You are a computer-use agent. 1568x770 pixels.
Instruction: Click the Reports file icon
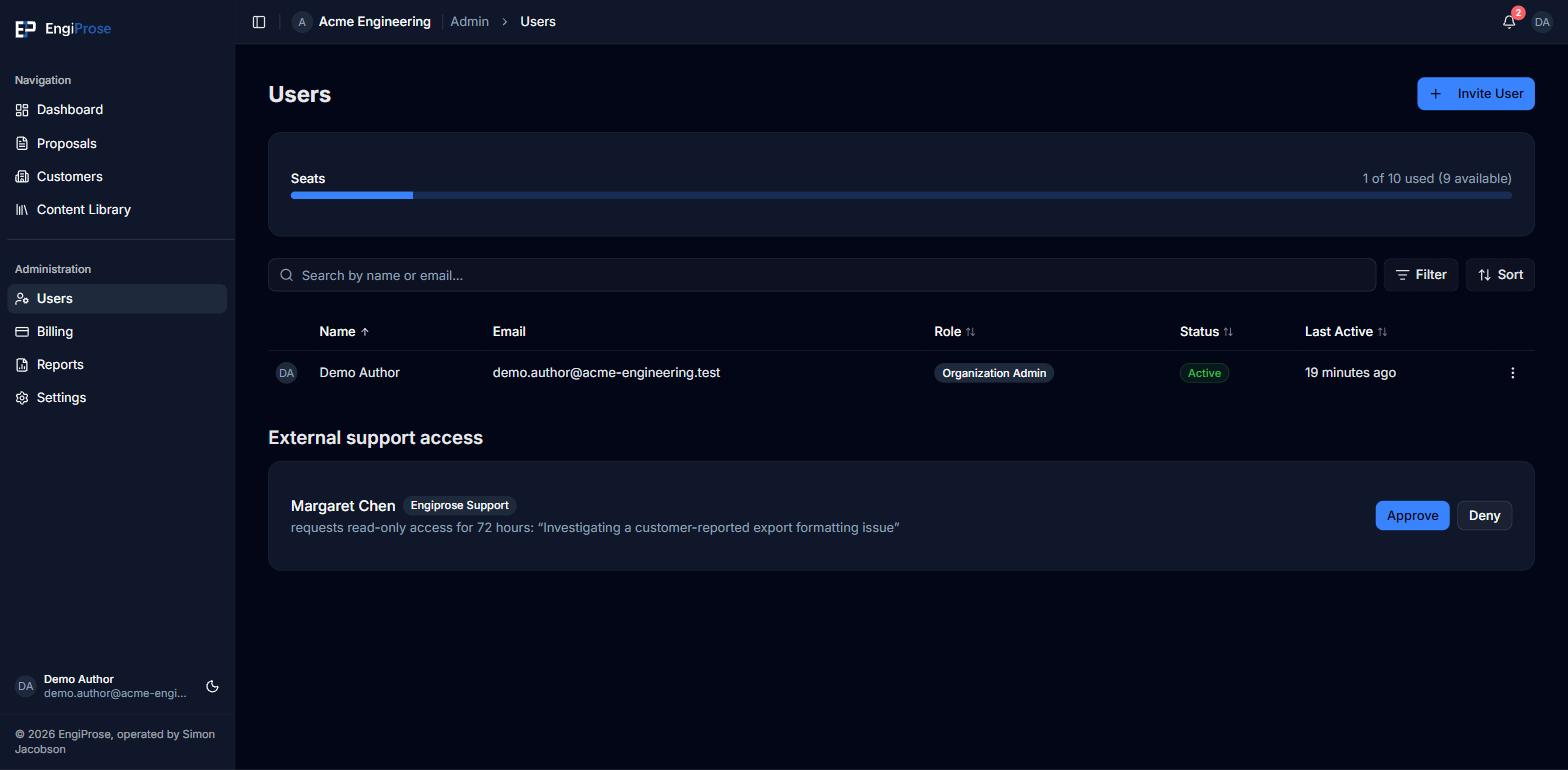point(22,365)
